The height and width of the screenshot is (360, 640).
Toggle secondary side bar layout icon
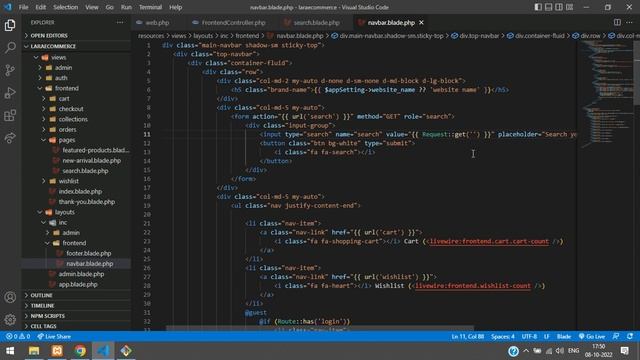click(x=559, y=7)
